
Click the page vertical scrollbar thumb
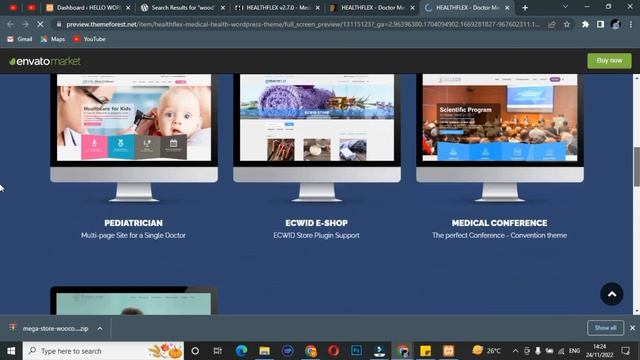click(636, 167)
